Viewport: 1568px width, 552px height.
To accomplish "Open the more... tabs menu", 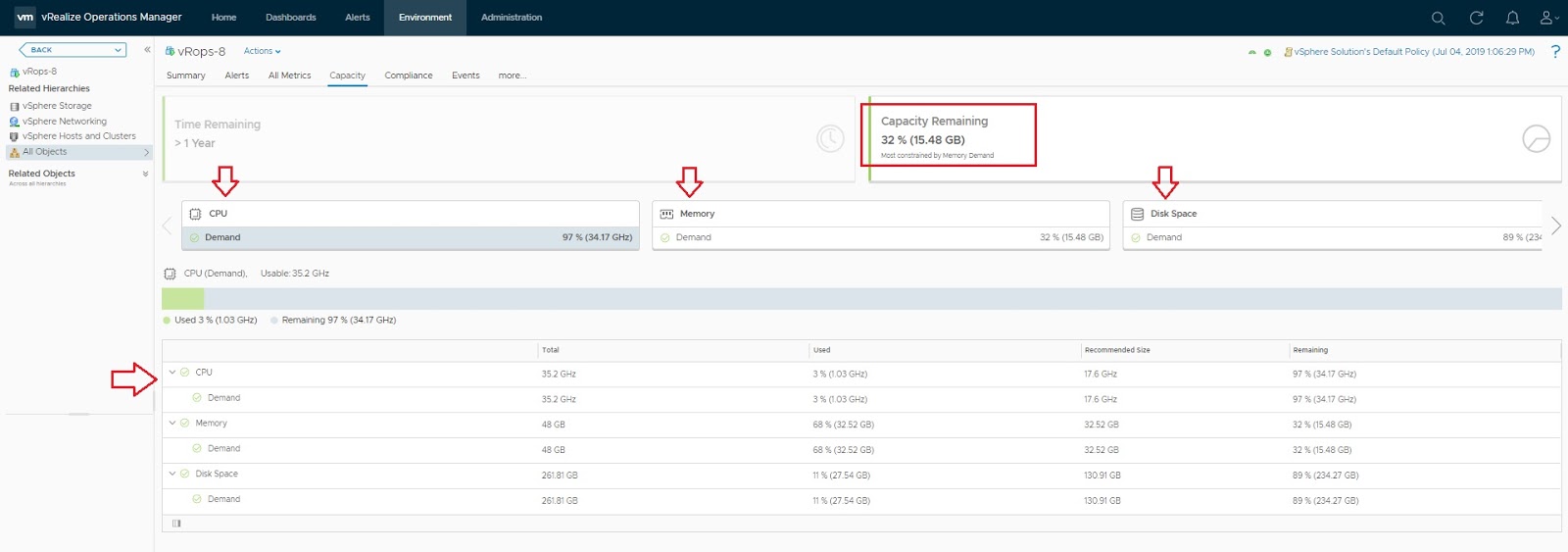I will pyautogui.click(x=512, y=75).
